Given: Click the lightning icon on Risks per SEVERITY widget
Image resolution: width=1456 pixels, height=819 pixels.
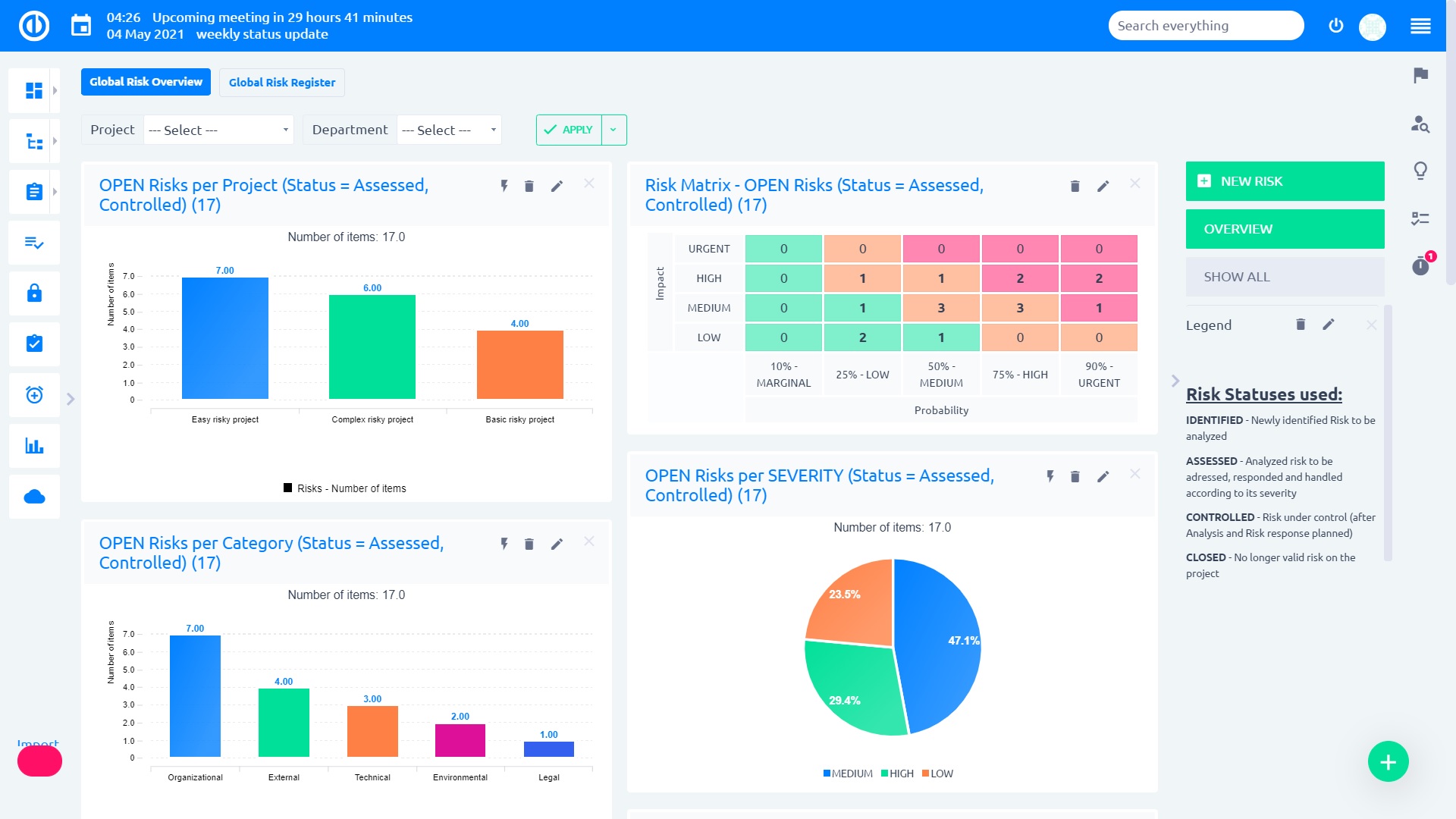Looking at the screenshot, I should point(1050,477).
